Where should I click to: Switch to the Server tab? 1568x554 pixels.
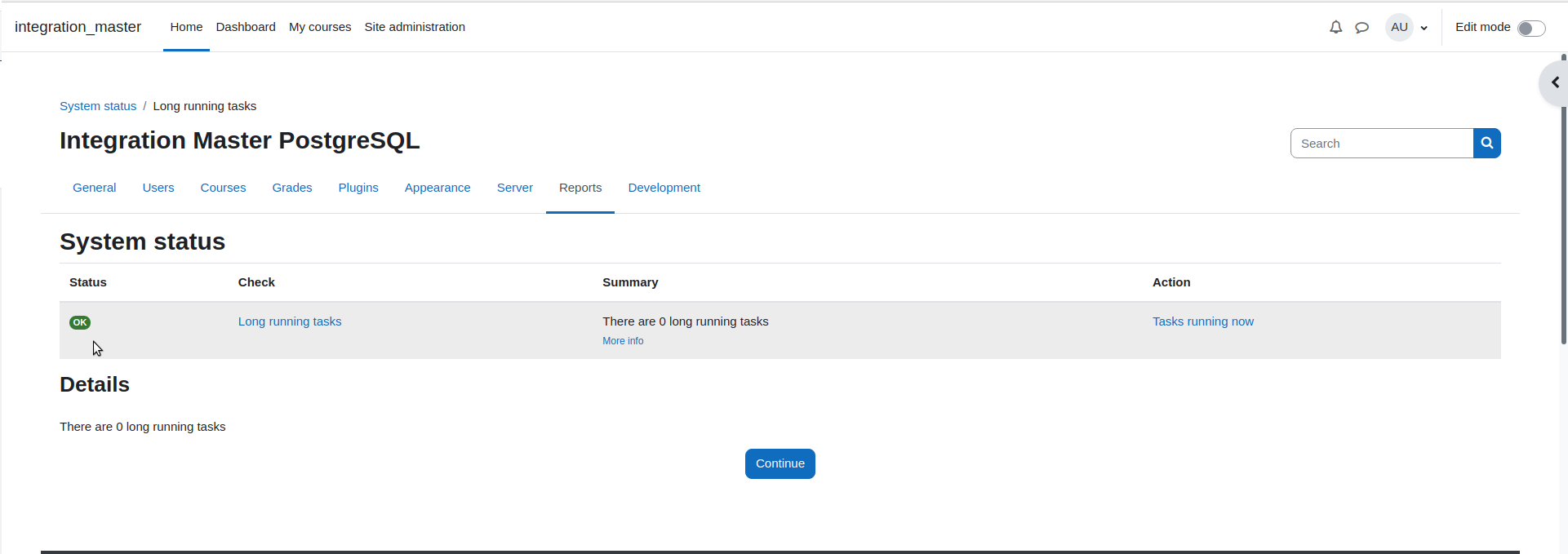(515, 188)
